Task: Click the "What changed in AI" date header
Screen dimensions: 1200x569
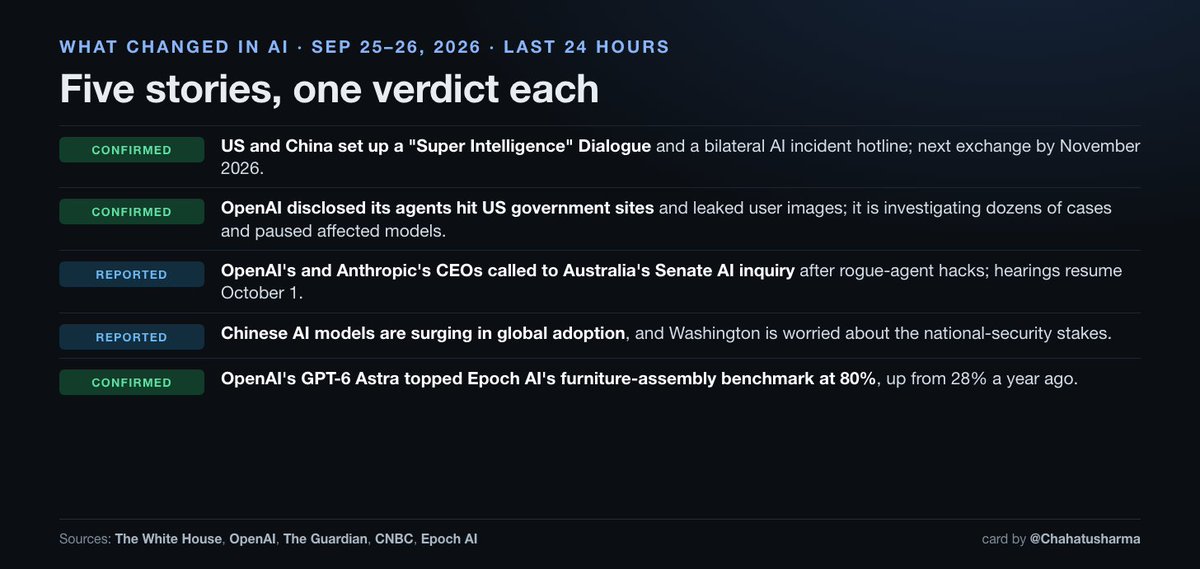Action: (x=364, y=47)
